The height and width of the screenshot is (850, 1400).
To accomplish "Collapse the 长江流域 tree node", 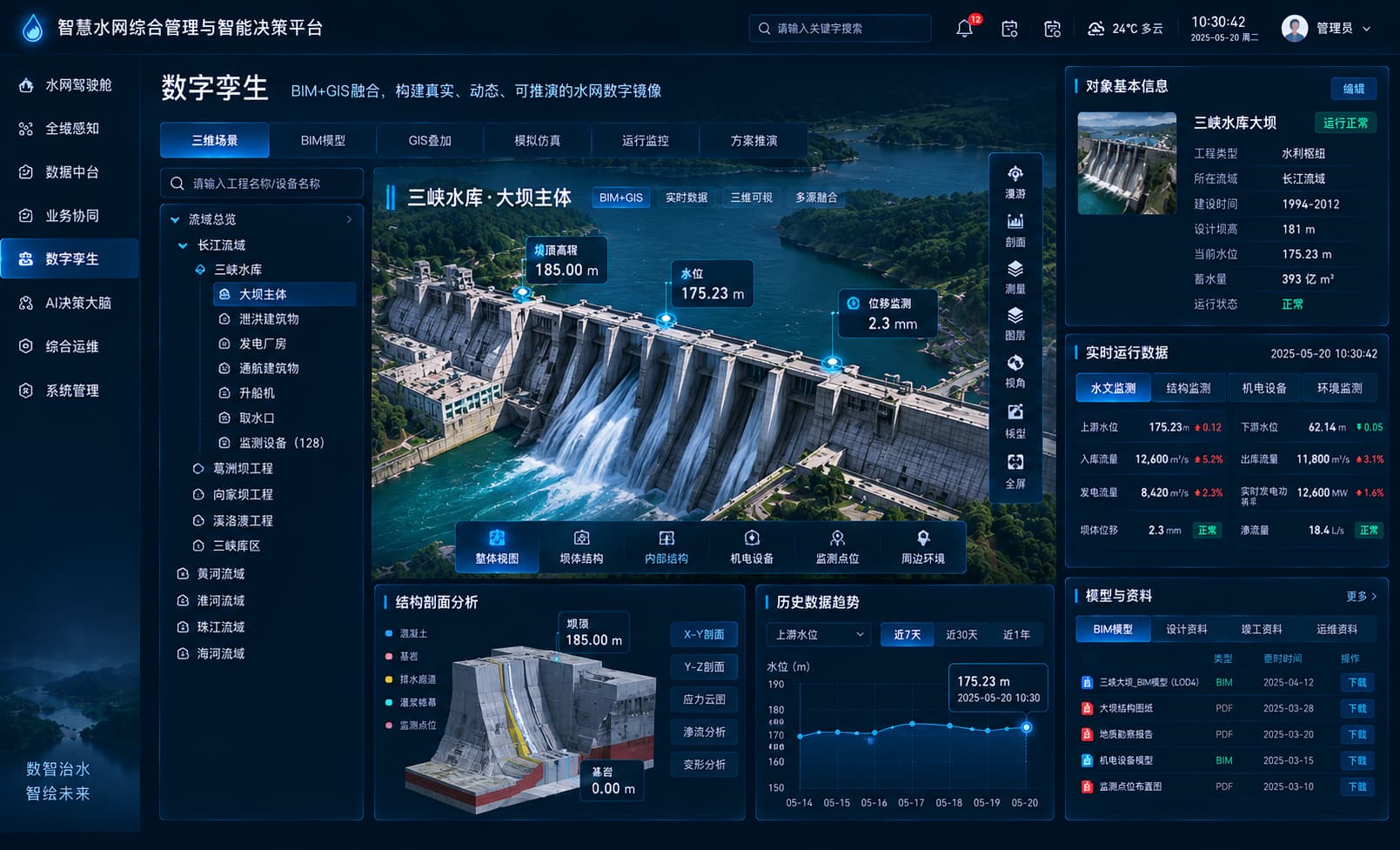I will pos(183,245).
